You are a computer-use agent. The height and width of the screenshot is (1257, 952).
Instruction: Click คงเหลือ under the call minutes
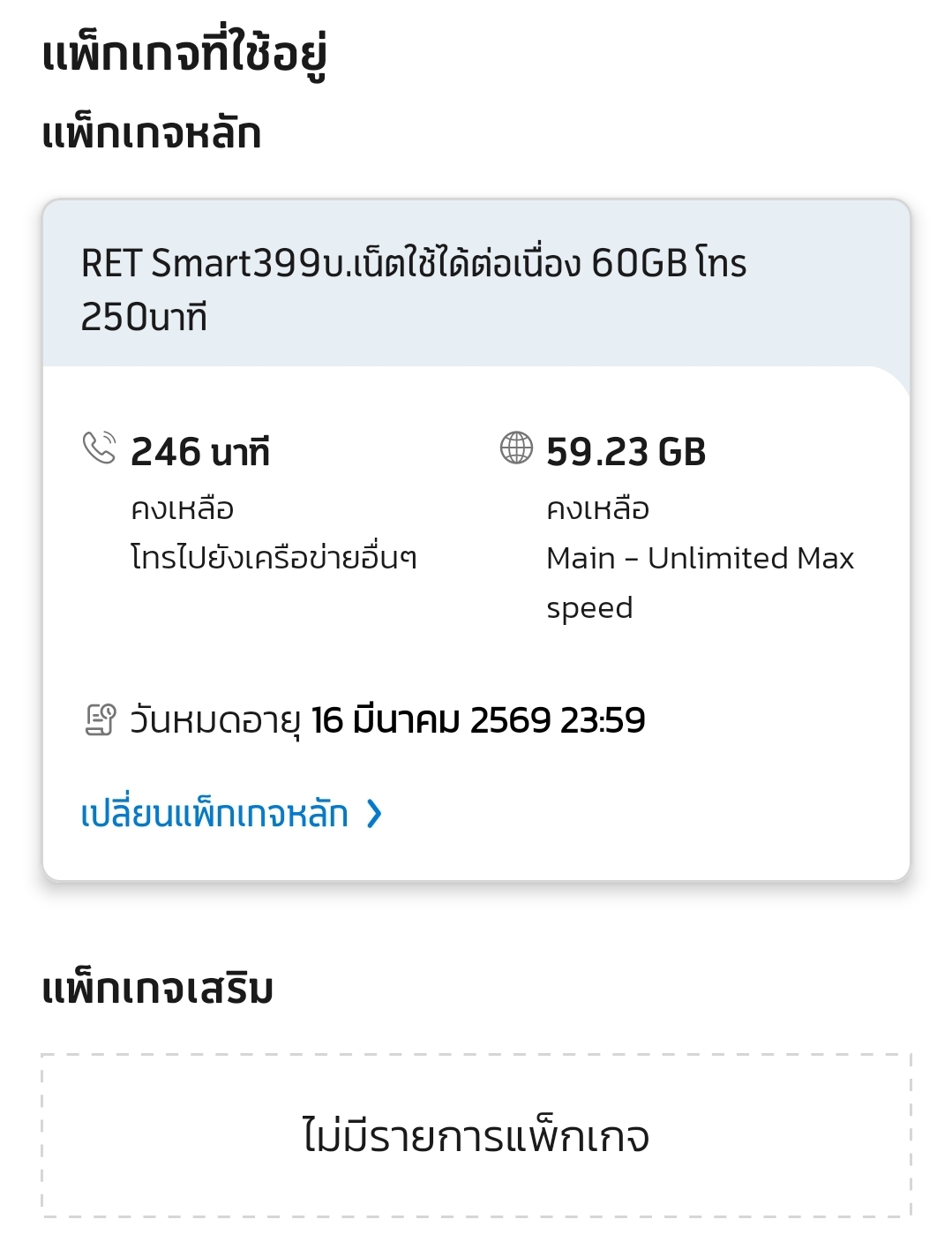click(x=183, y=509)
